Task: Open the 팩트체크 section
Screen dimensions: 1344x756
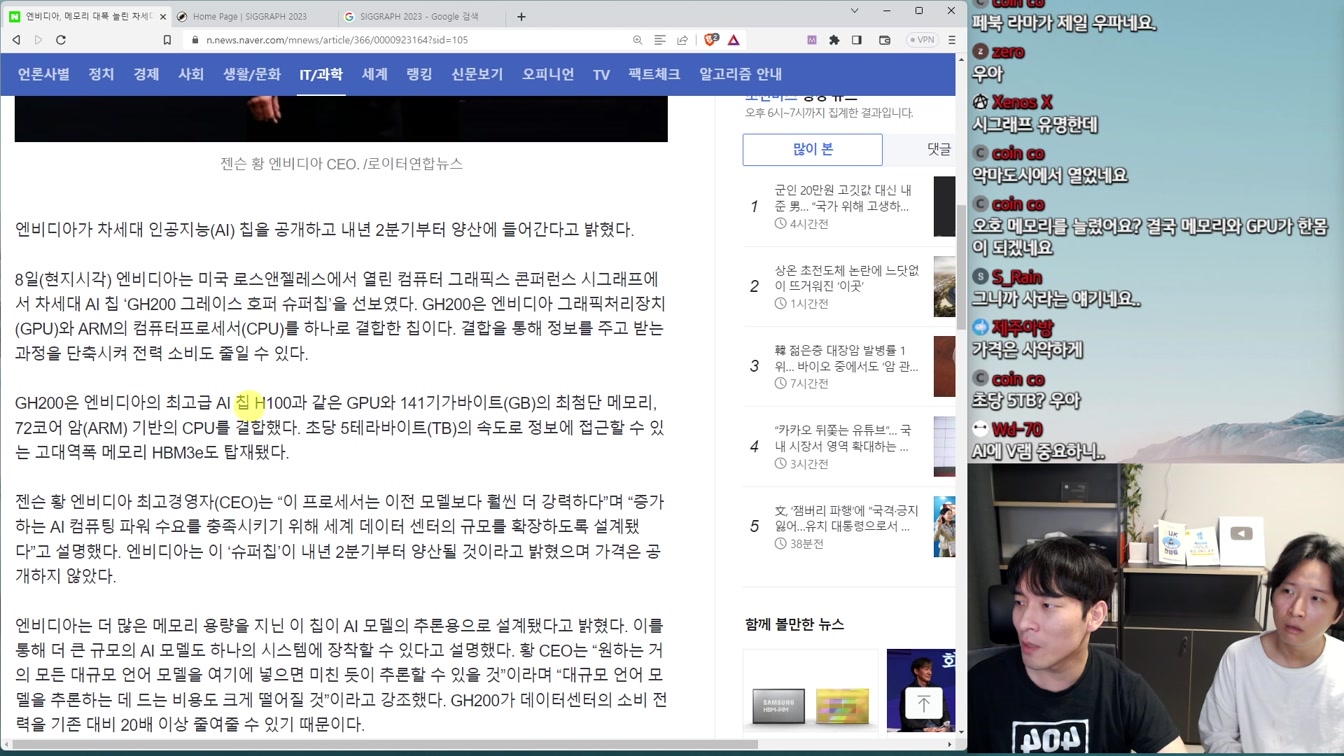Action: (x=654, y=74)
